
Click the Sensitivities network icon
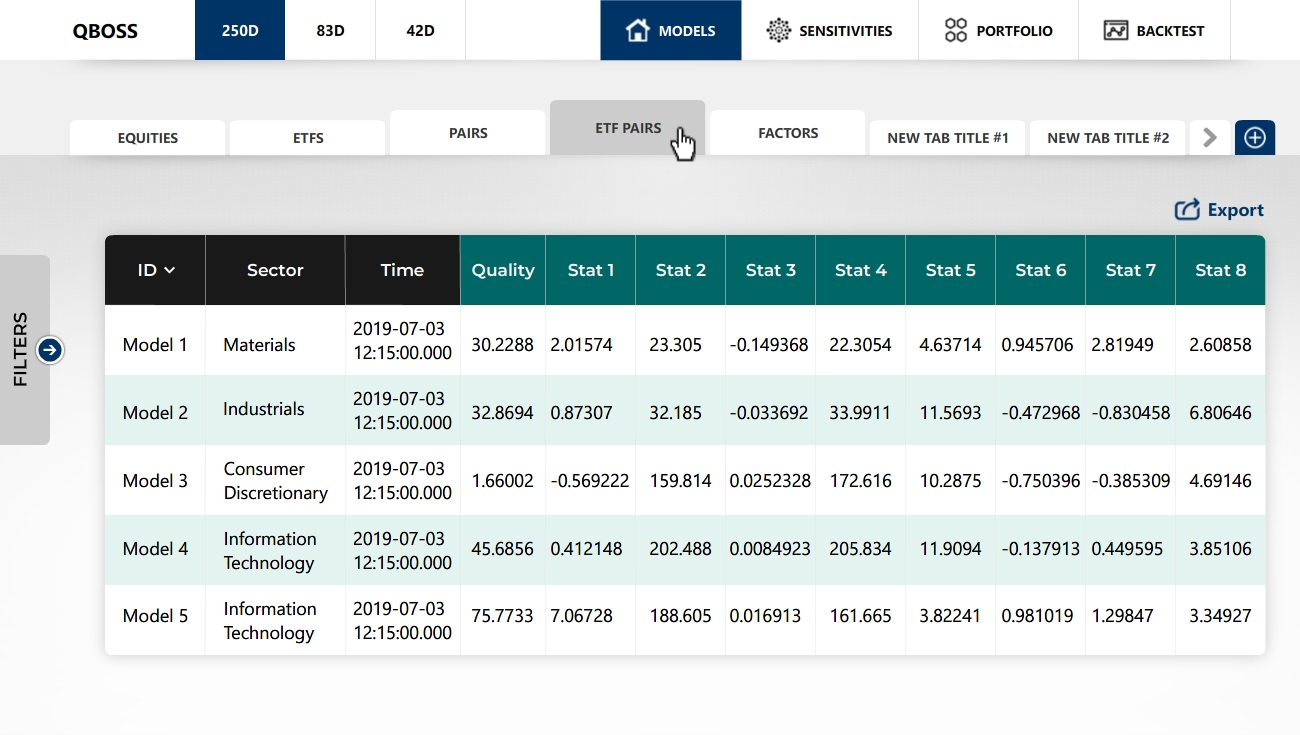tap(778, 31)
